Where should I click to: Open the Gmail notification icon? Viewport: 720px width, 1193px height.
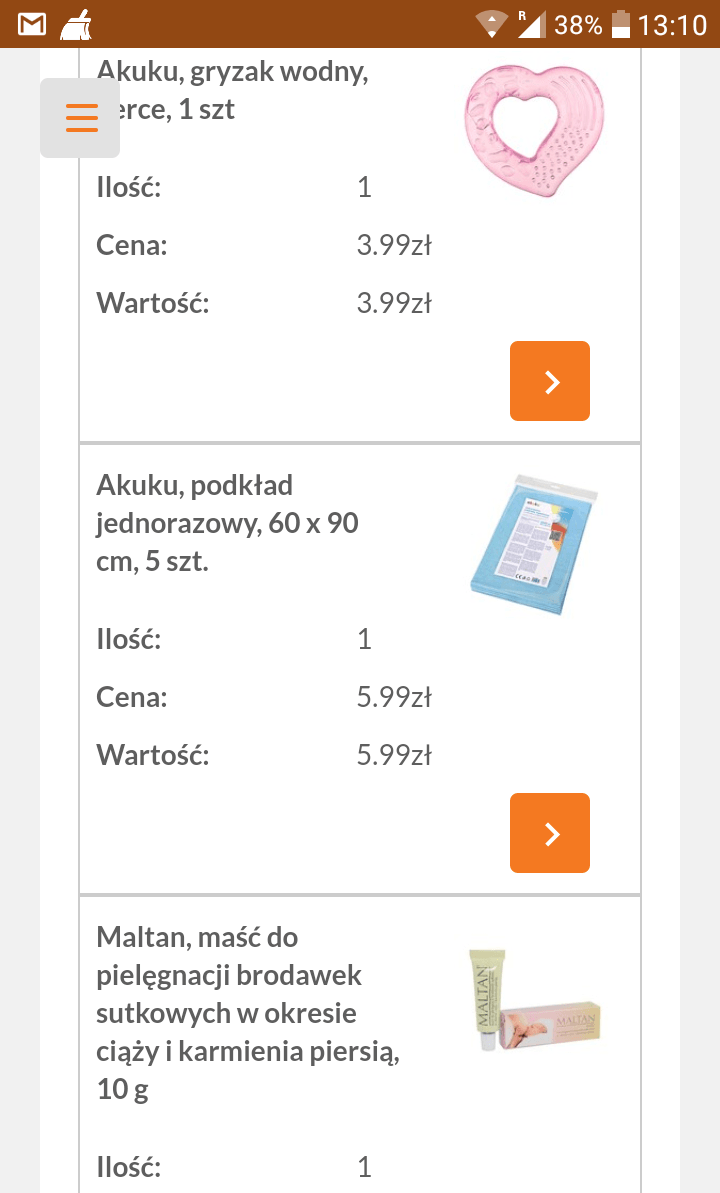32,24
